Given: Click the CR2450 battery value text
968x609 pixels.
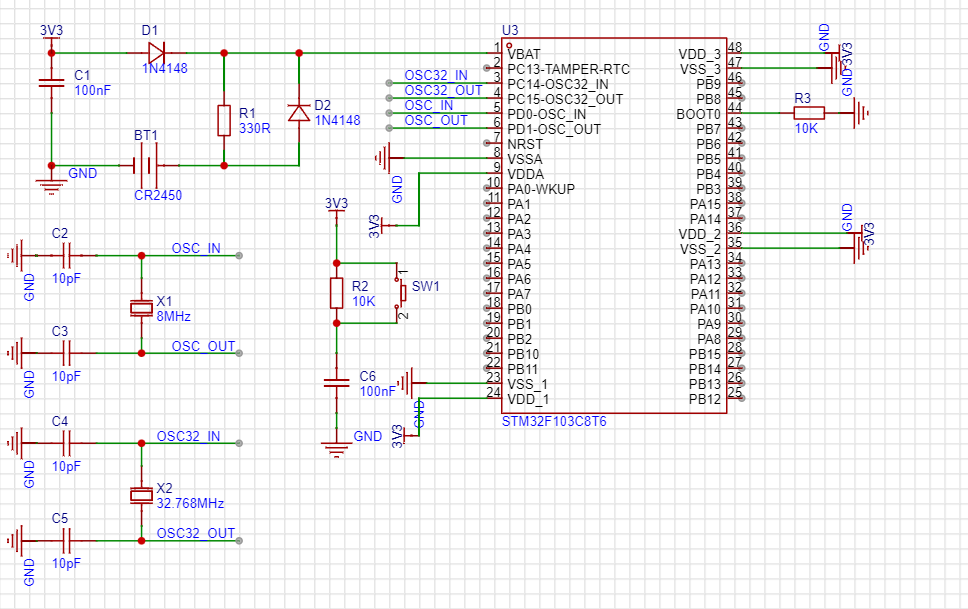Looking at the screenshot, I should pos(158,195).
